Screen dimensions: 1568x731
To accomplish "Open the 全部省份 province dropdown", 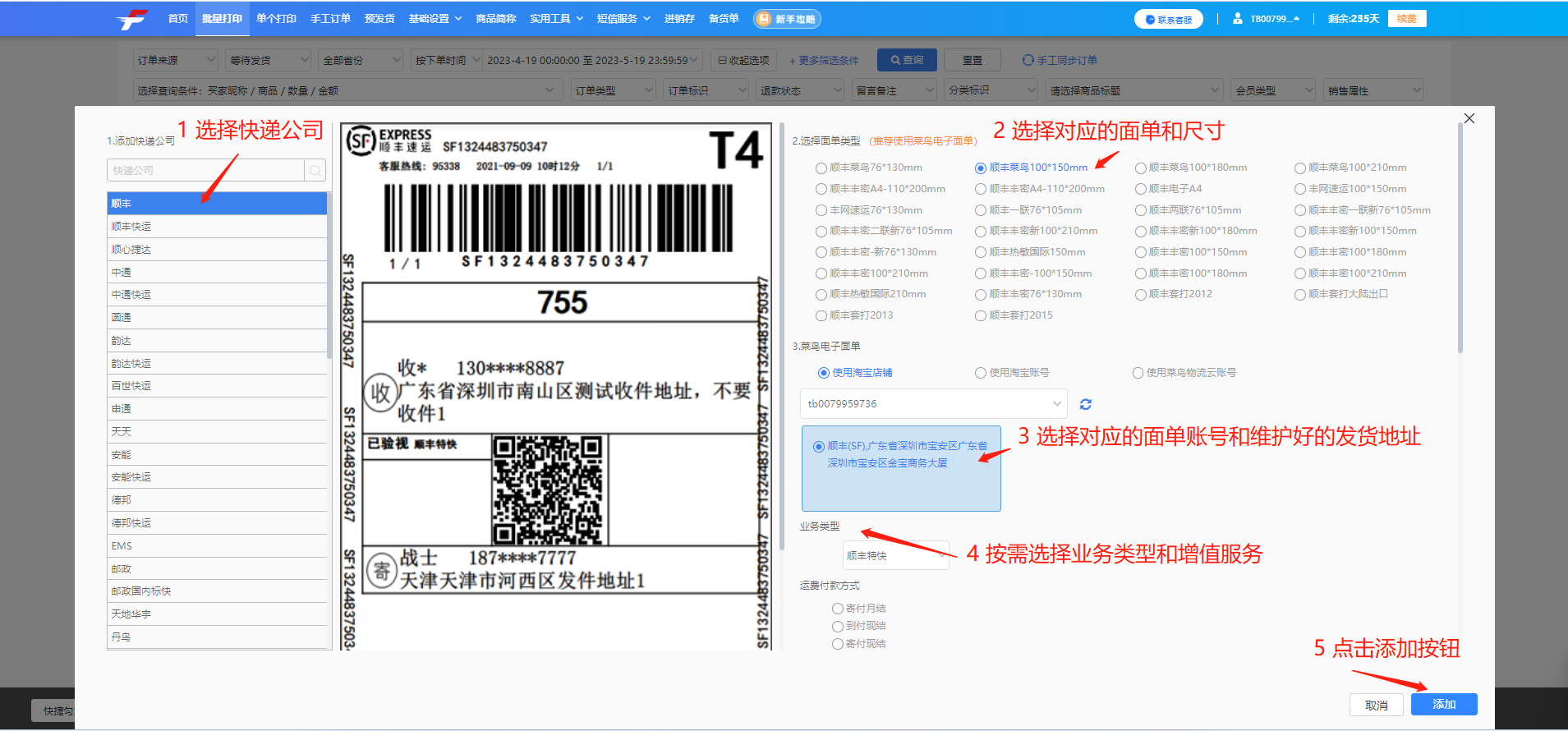I will click(x=361, y=60).
